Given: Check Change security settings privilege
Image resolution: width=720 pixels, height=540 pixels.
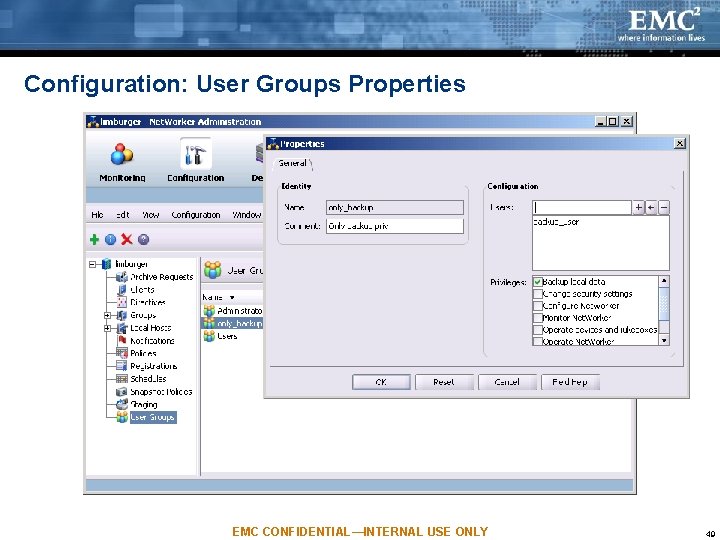Looking at the screenshot, I should pos(537,294).
